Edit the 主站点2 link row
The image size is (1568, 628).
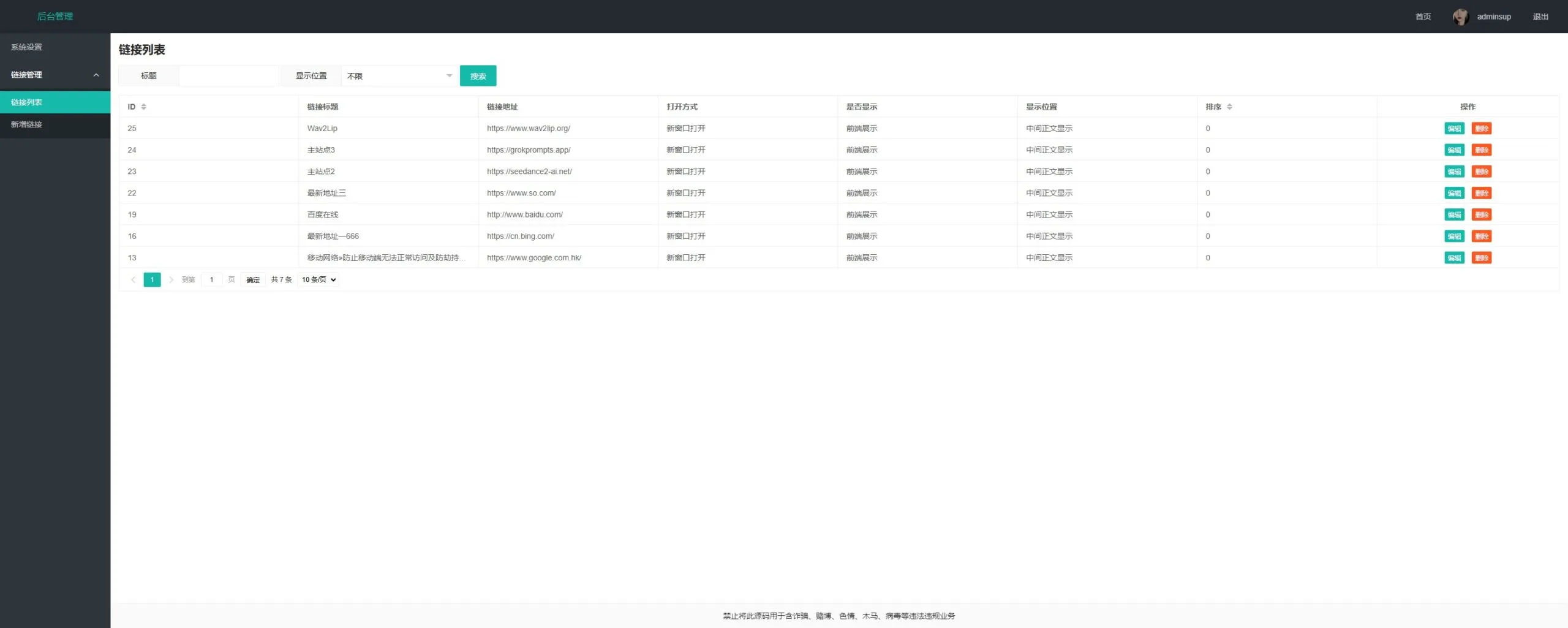[1454, 172]
